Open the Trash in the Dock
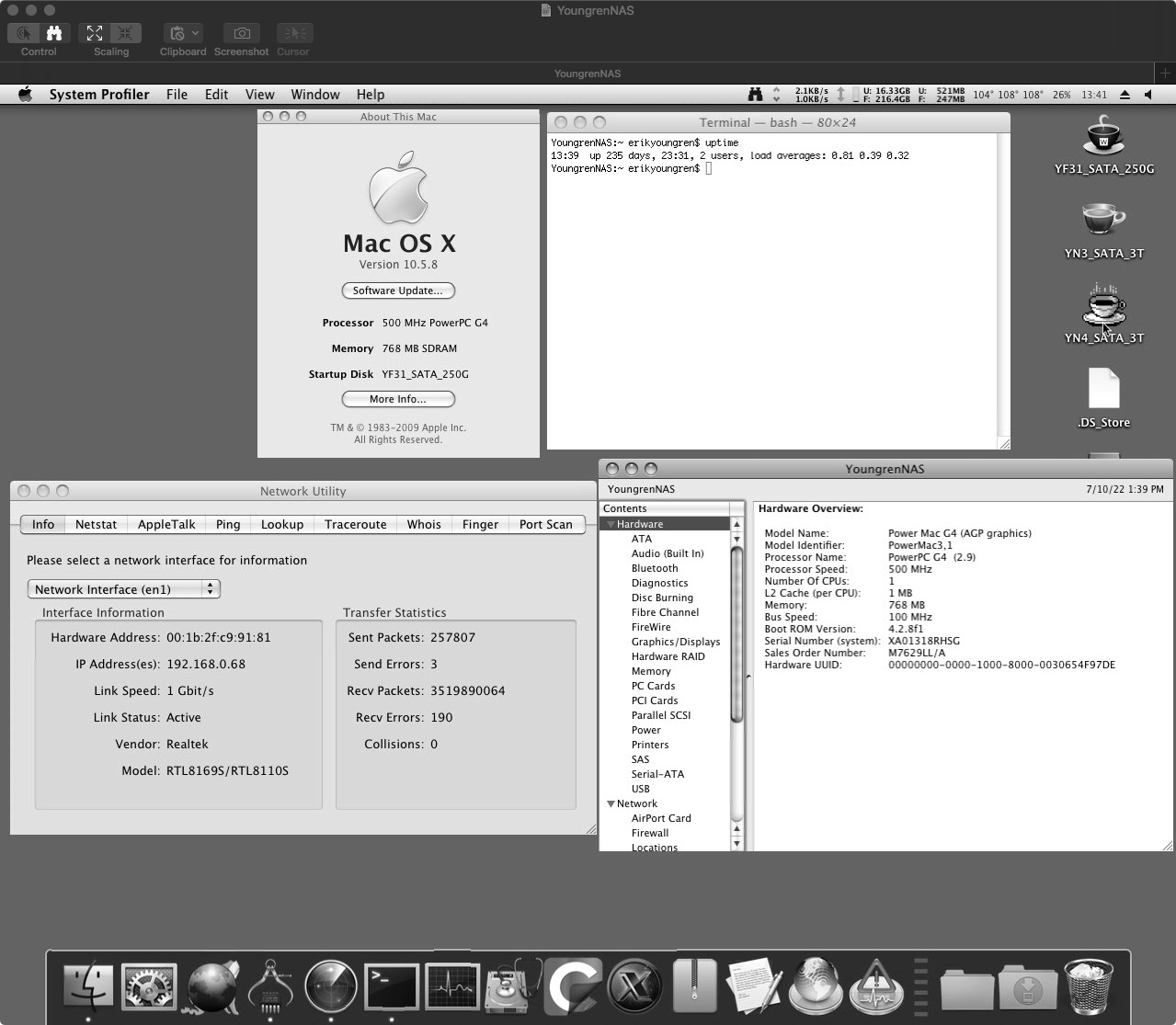 1089,985
